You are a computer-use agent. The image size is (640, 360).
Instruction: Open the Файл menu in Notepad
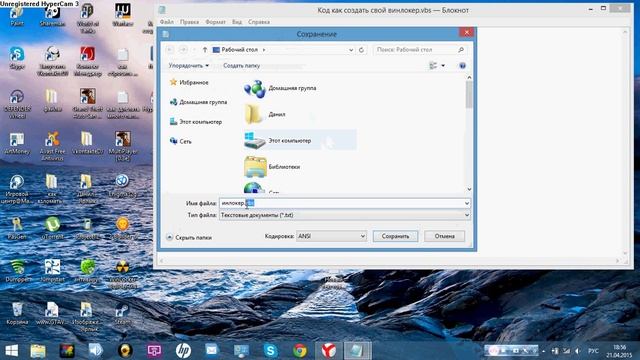167,22
